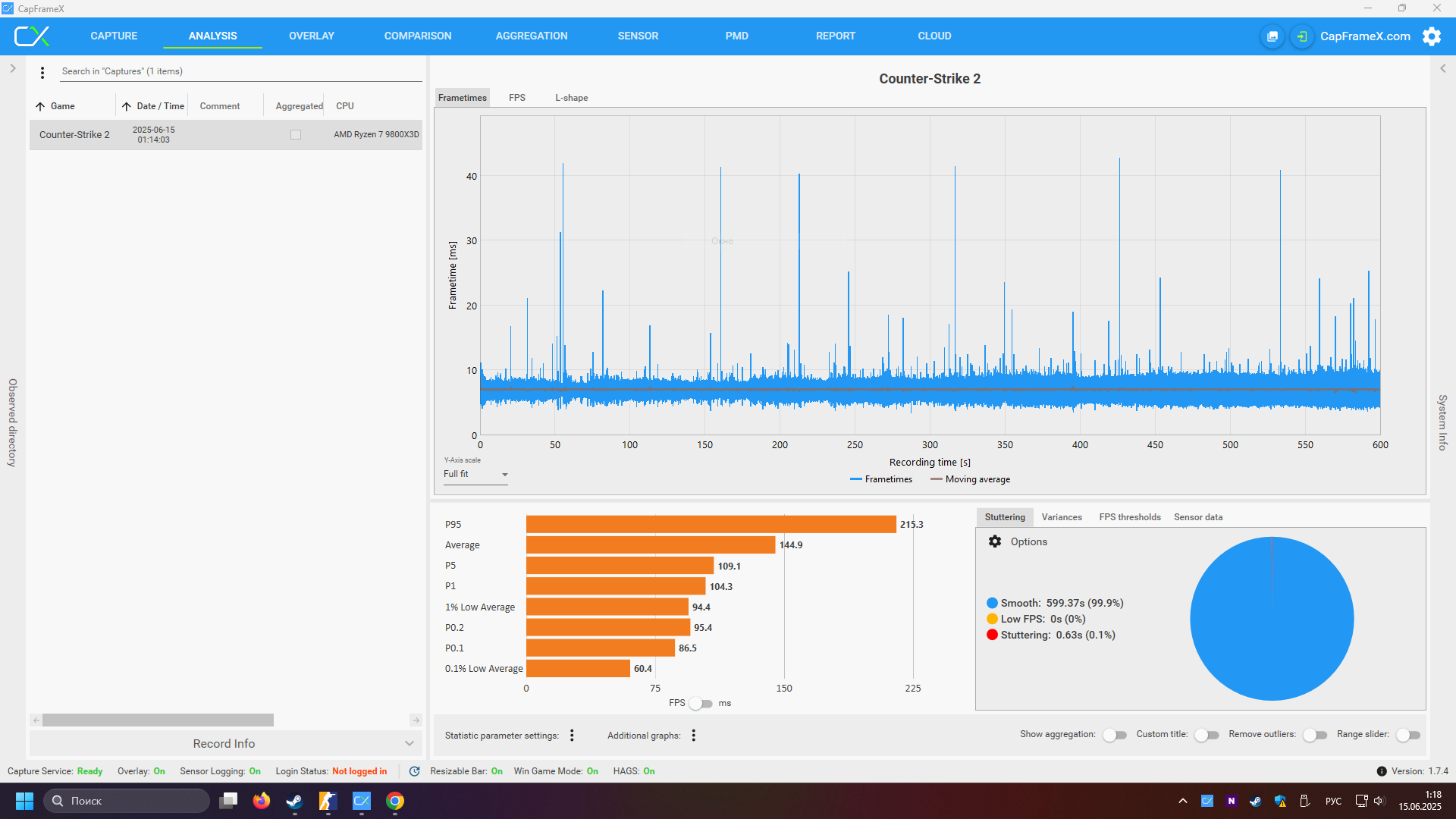Screen dimensions: 1456x819
Task: Switch to OVERLAY tab
Action: (x=312, y=36)
